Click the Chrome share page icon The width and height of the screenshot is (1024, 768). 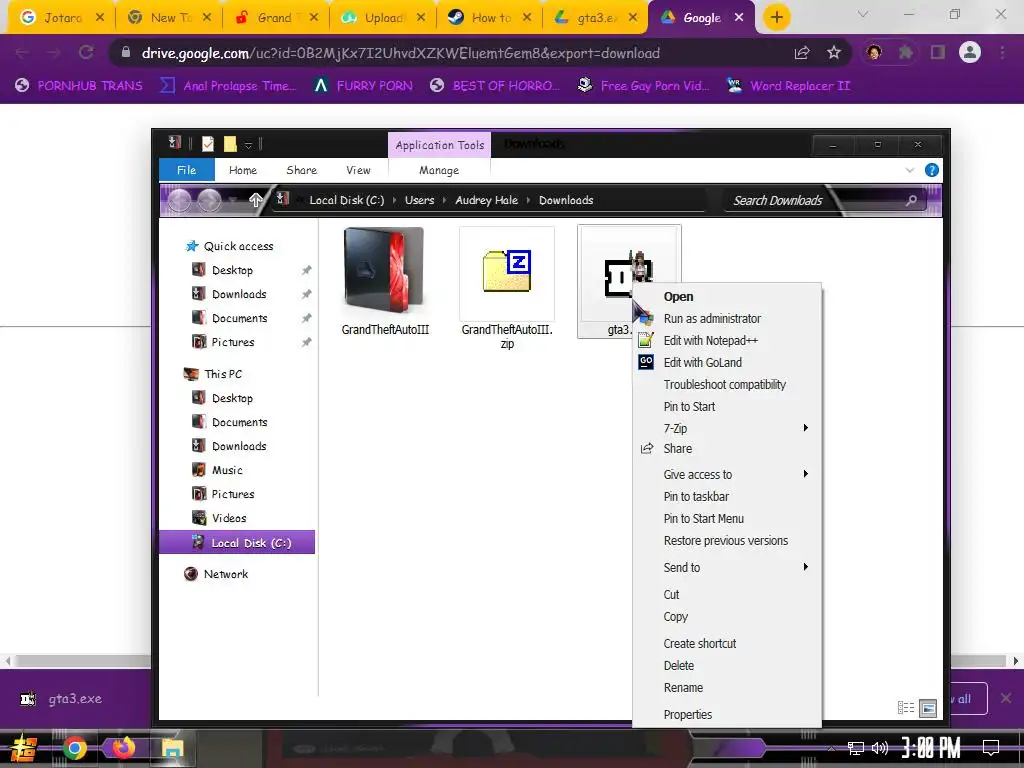tap(802, 53)
